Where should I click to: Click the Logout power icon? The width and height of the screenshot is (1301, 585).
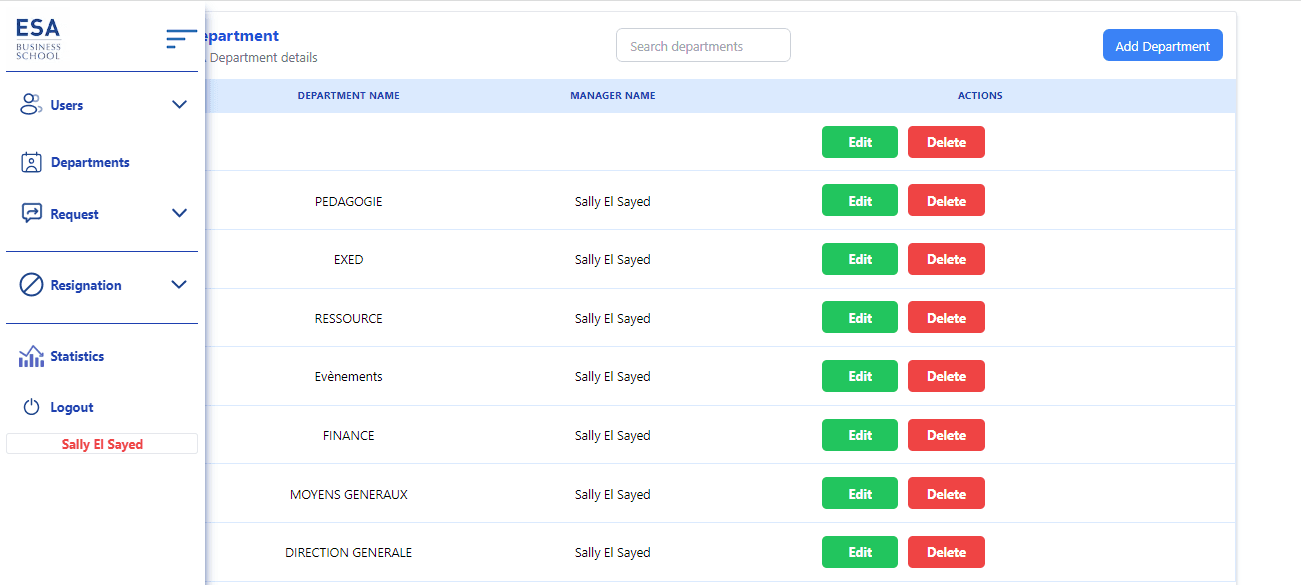click(30, 406)
